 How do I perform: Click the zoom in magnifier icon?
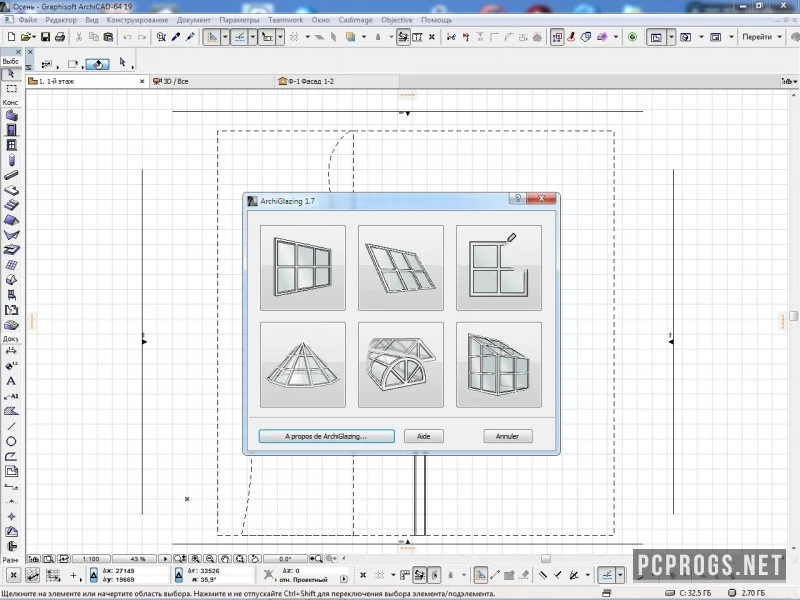(x=195, y=559)
